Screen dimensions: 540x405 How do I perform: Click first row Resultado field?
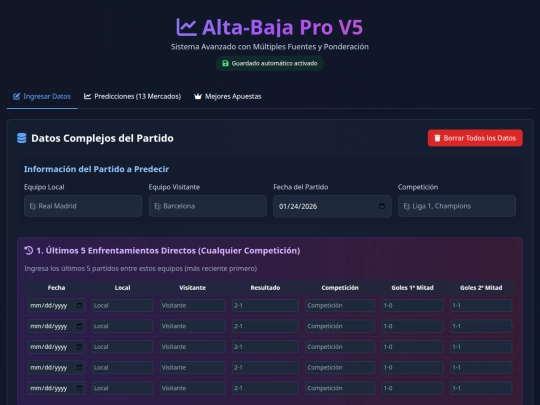click(265, 305)
